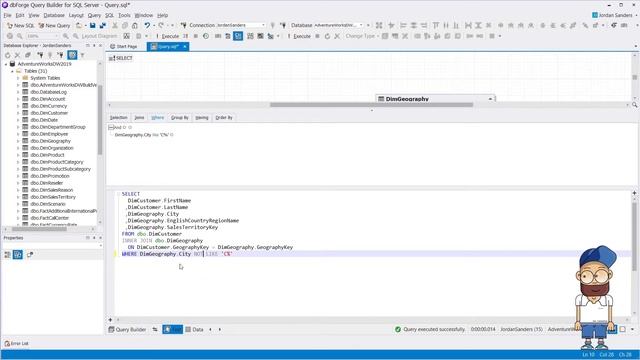The width and height of the screenshot is (640, 360).
Task: Collapse the AdventureWorksDW2019 database node
Action: coord(6,64)
